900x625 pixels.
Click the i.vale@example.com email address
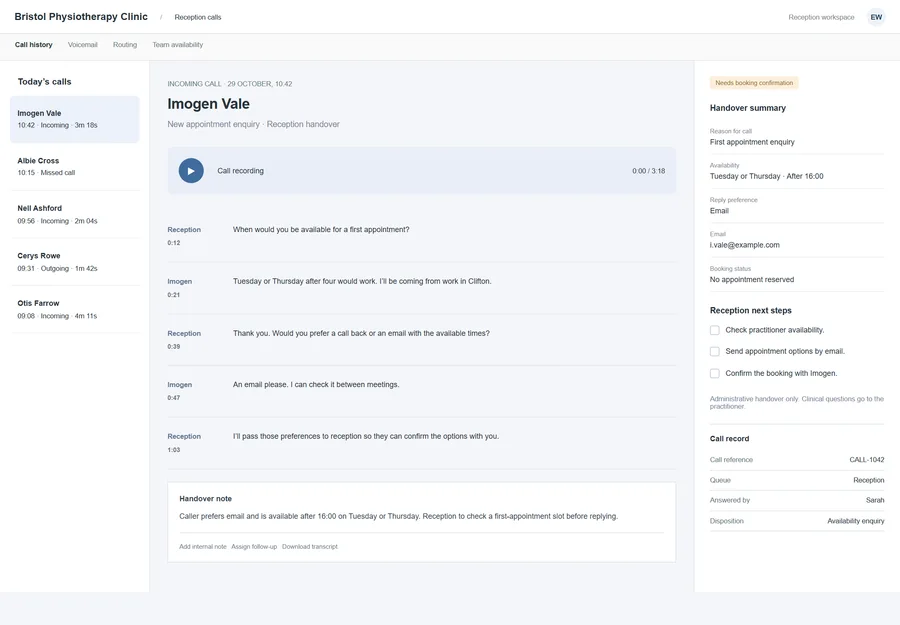(x=744, y=245)
